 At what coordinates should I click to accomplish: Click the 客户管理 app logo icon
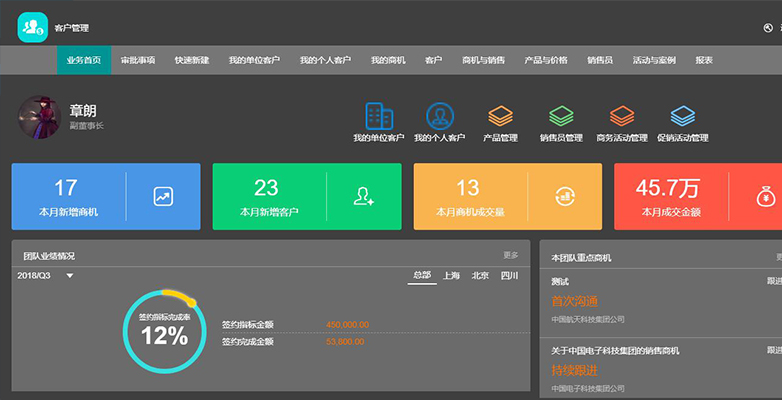pos(32,27)
